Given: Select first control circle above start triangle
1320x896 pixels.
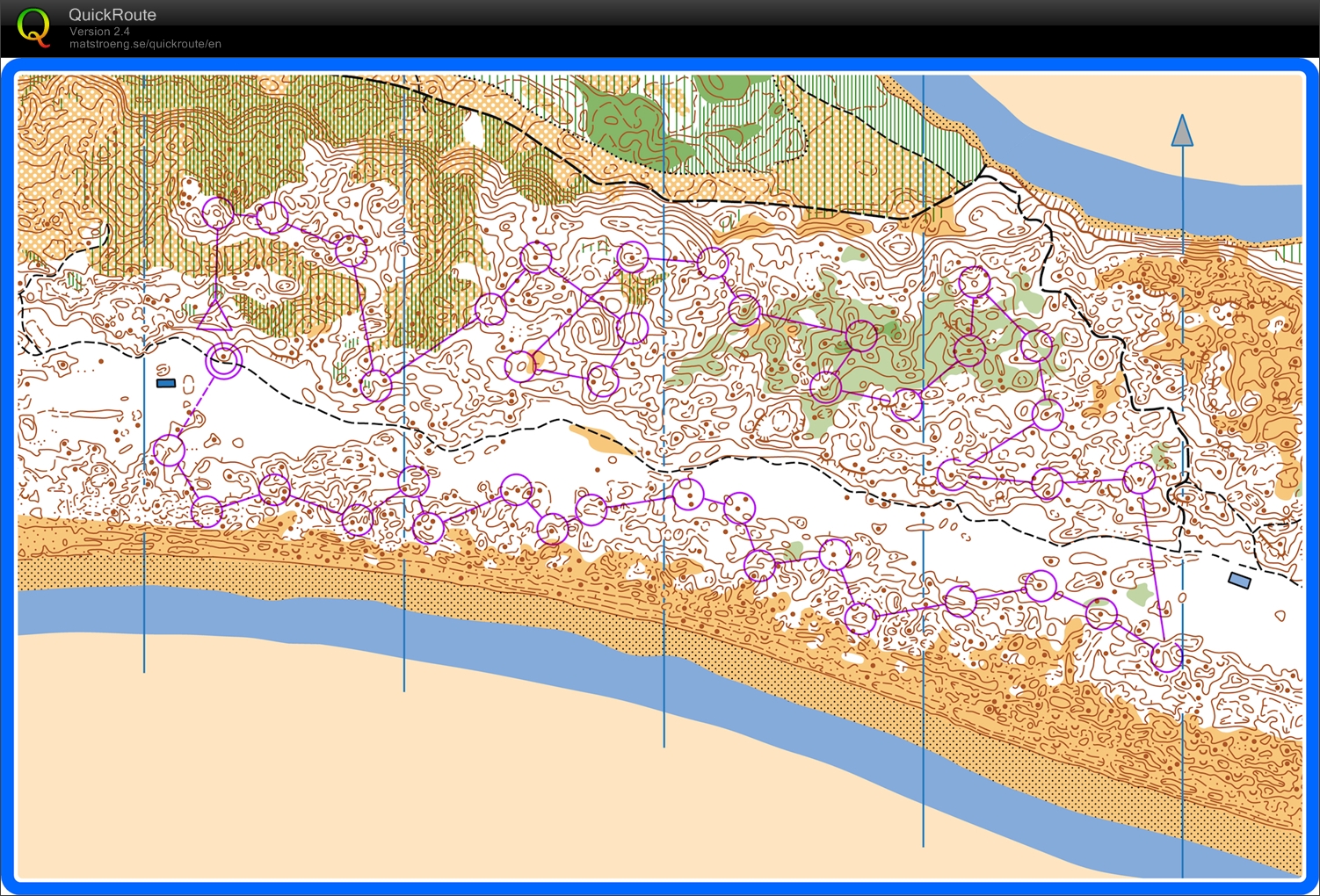Looking at the screenshot, I should (x=218, y=213).
